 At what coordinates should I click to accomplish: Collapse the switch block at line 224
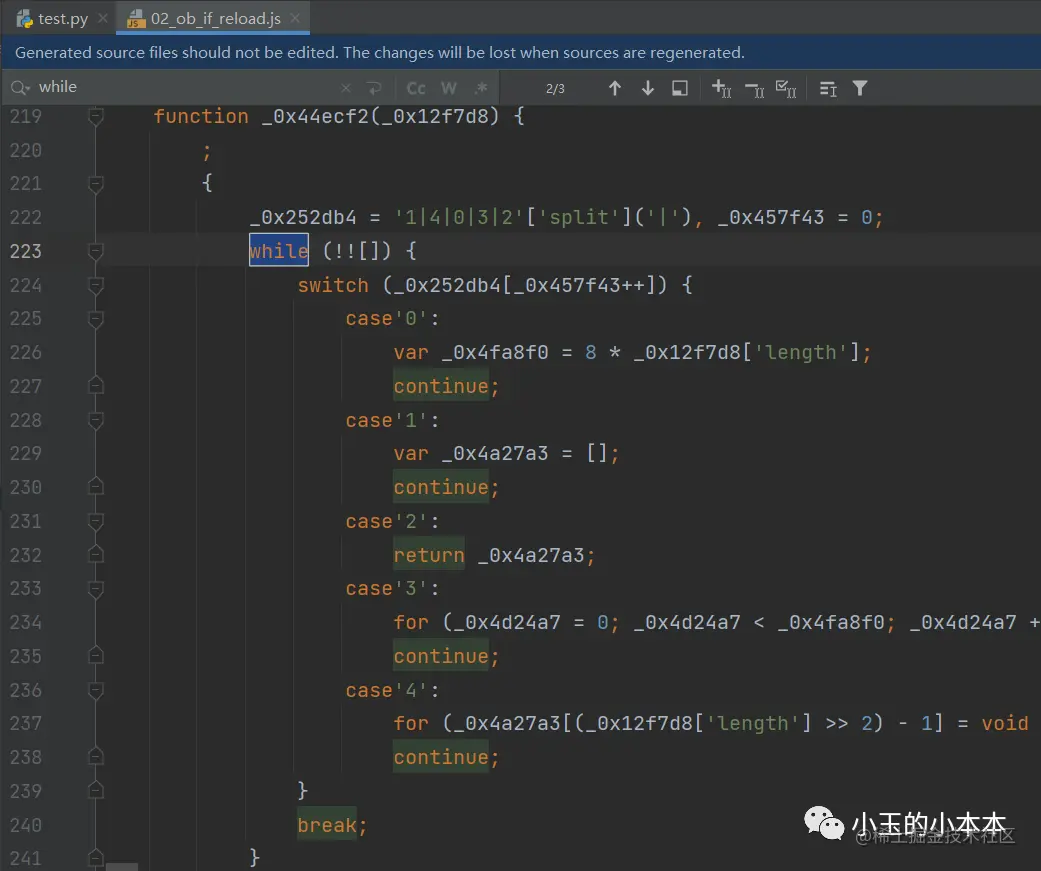pyautogui.click(x=96, y=285)
